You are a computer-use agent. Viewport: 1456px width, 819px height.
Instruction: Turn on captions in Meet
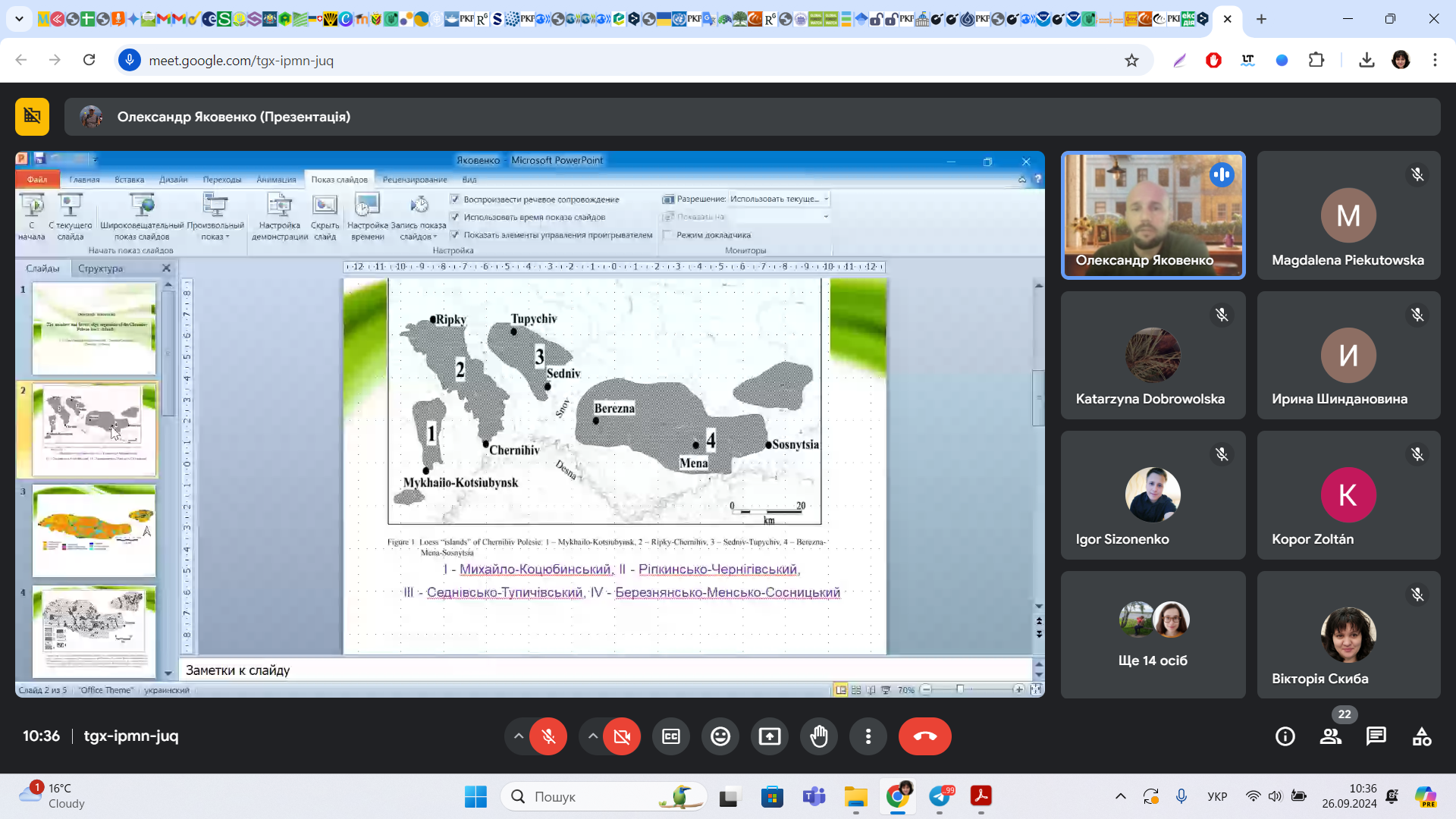[x=671, y=736]
